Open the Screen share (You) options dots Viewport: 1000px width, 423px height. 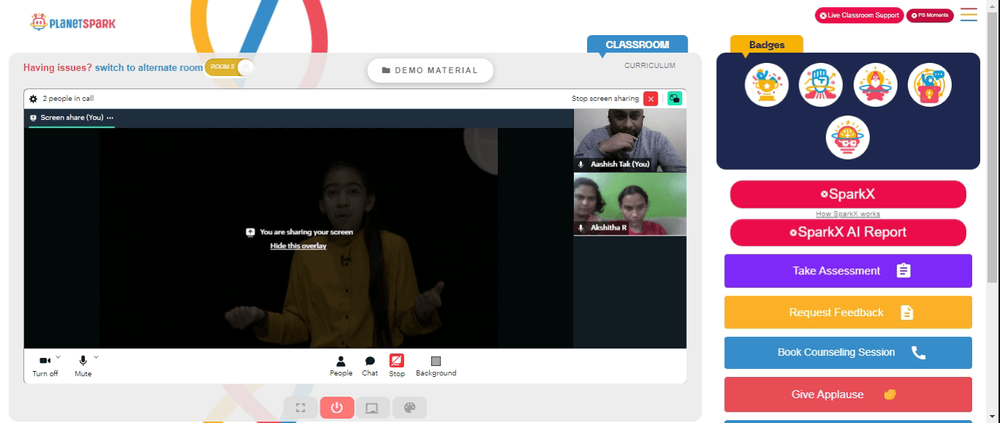click(110, 118)
